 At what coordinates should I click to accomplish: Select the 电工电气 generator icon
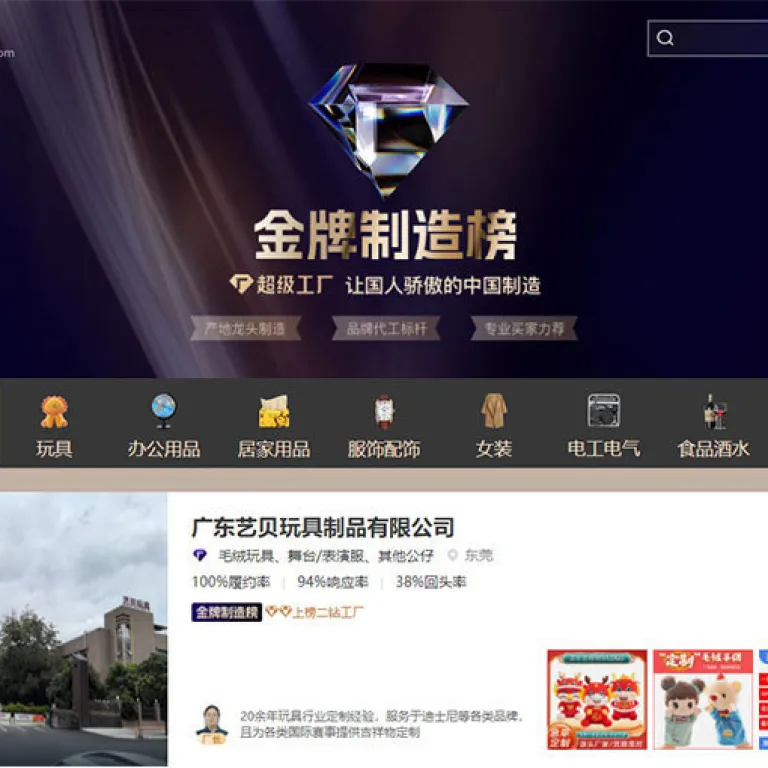(603, 410)
